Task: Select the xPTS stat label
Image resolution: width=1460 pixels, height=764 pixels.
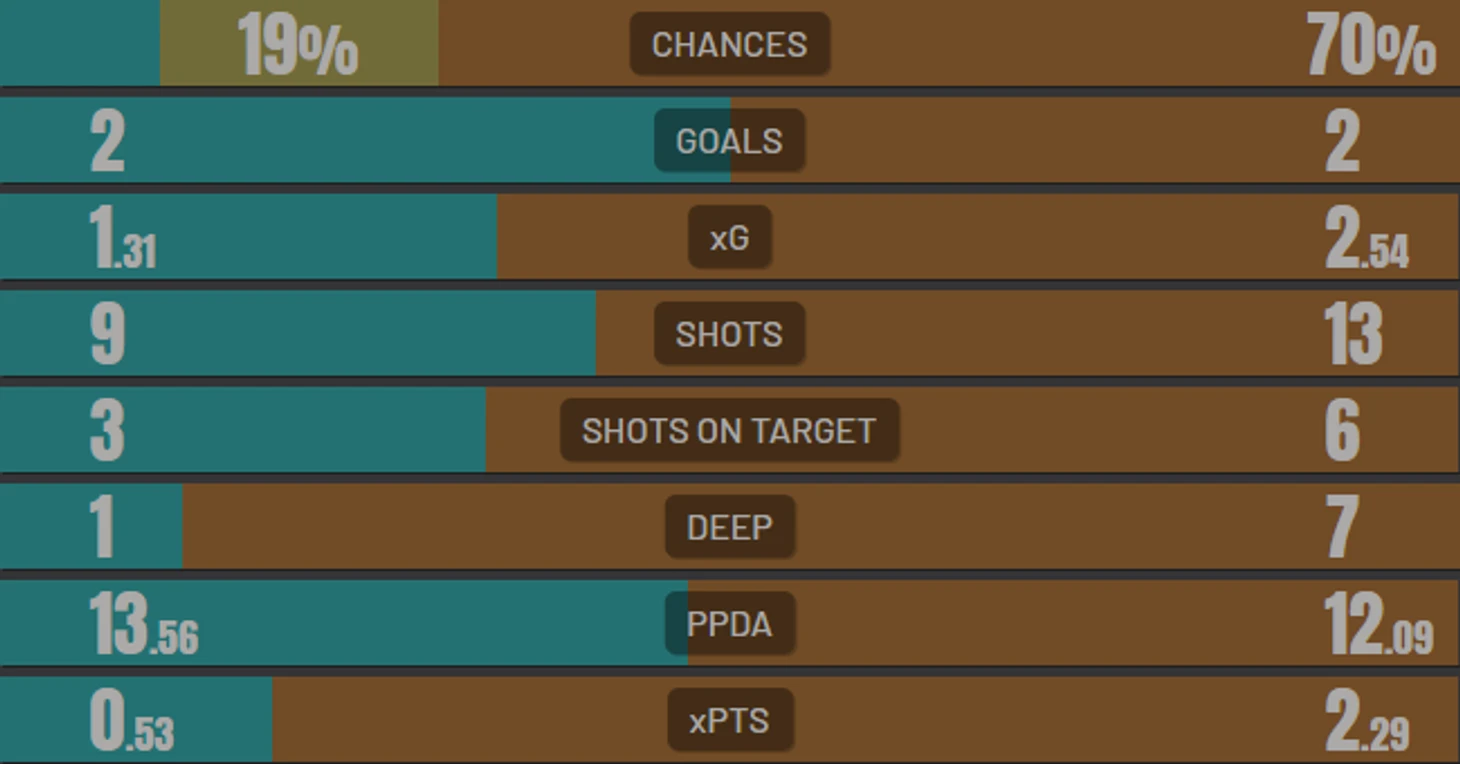Action: pyautogui.click(x=729, y=720)
